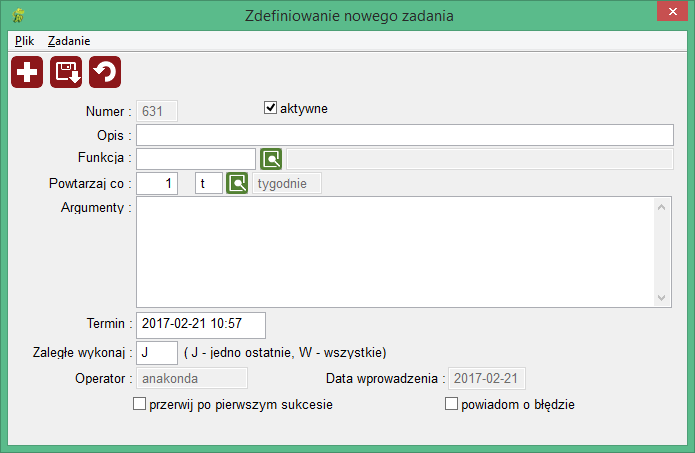Viewport: 695px width, 453px height.
Task: Focus the Powtarzaj co number field
Action: click(157, 184)
